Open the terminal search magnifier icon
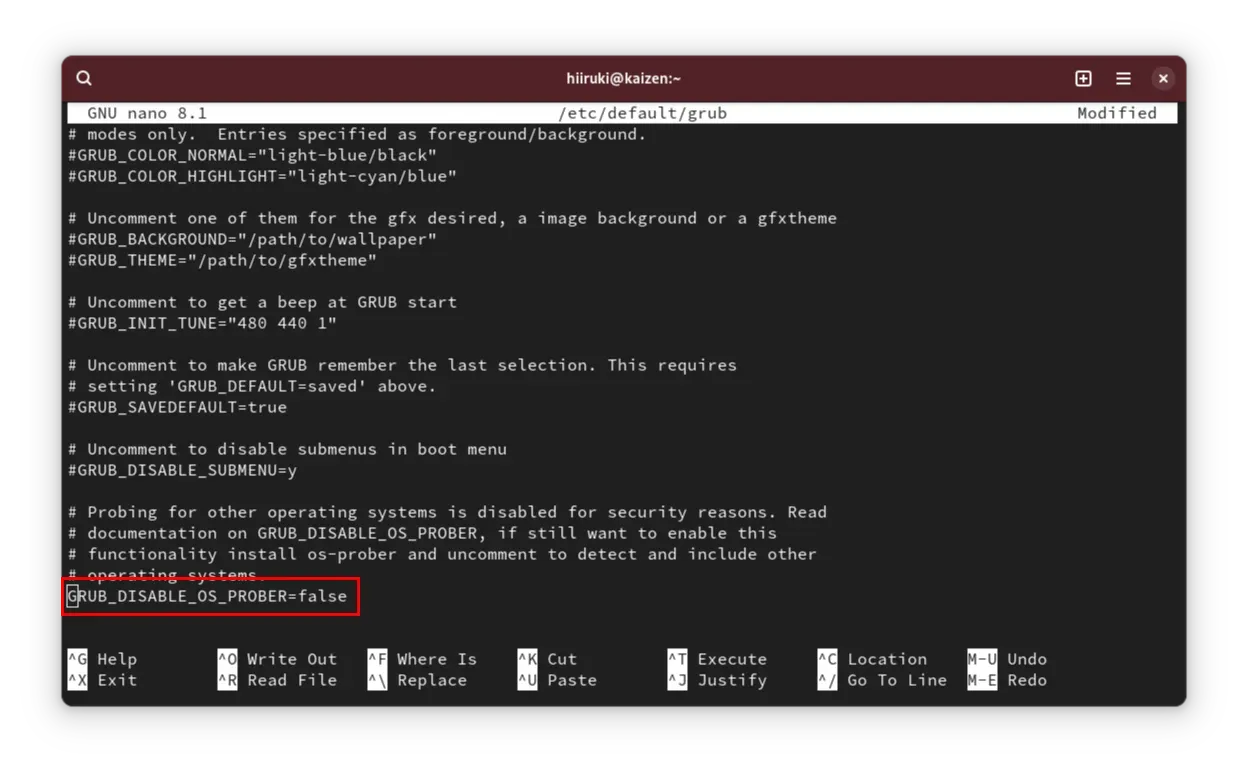The width and height of the screenshot is (1248, 774). pyautogui.click(x=84, y=78)
